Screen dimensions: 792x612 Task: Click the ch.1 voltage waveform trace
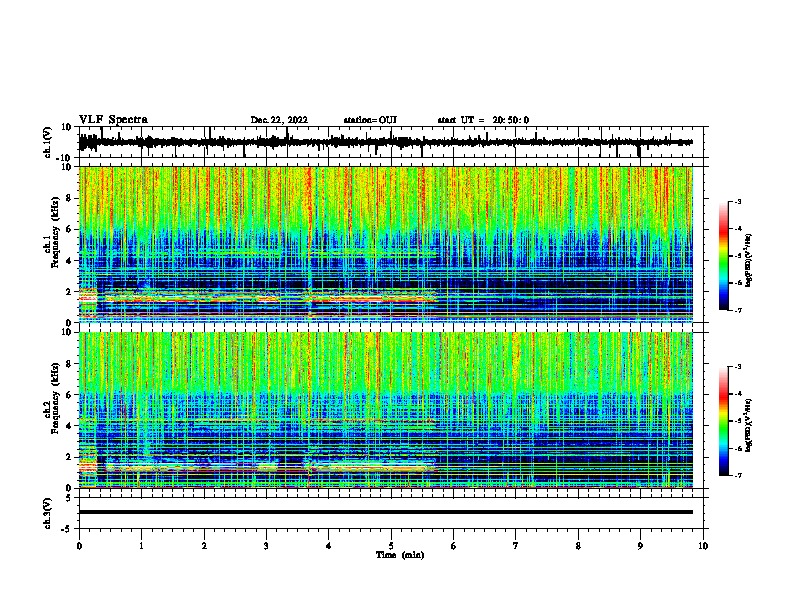(x=385, y=142)
